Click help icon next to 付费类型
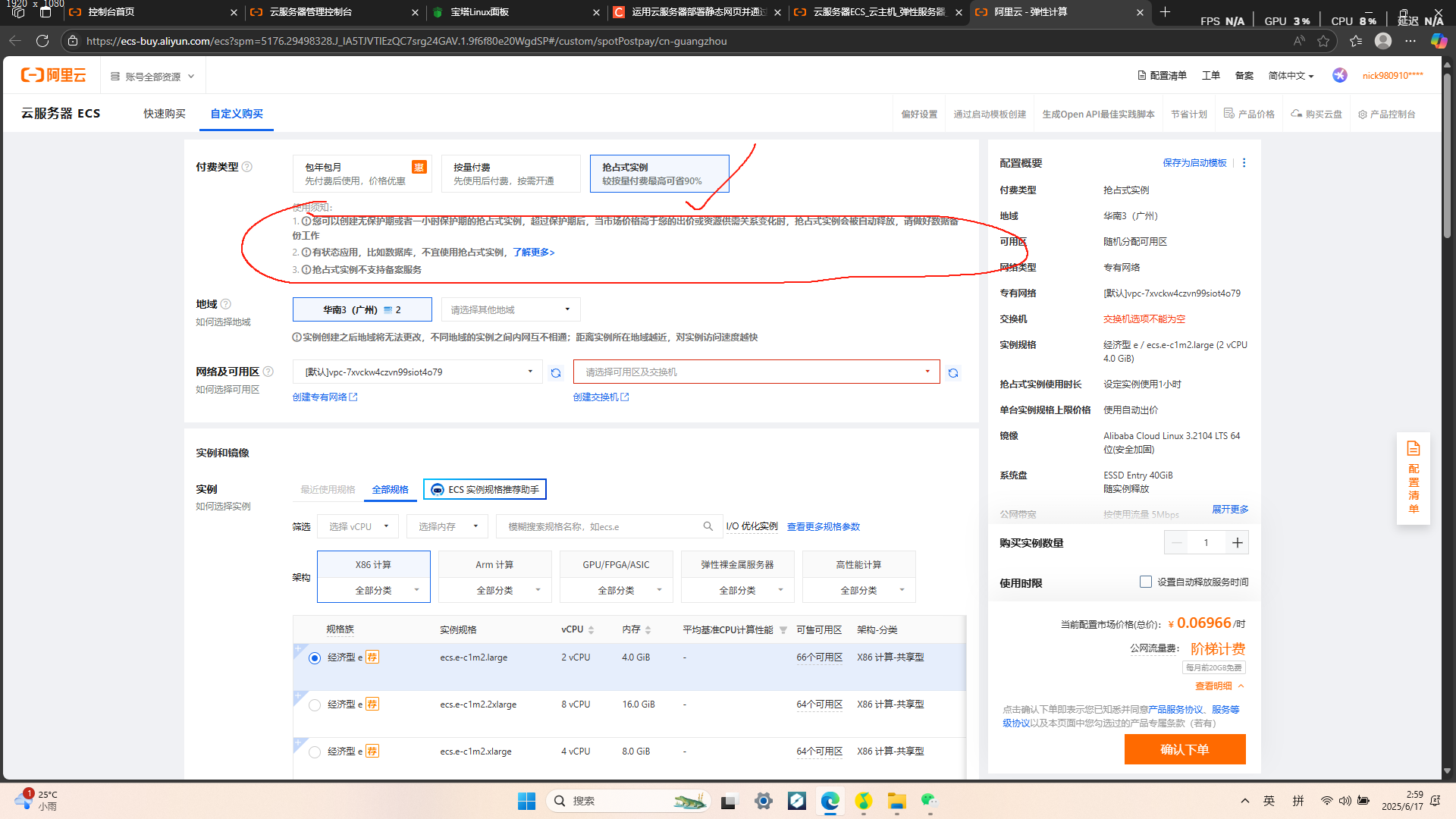This screenshot has width=1456, height=819. click(247, 167)
